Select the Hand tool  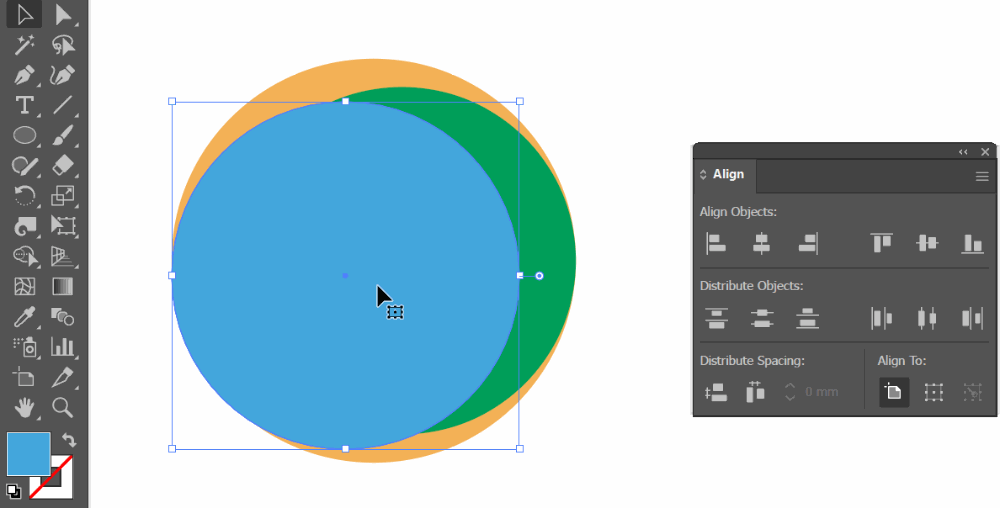24,407
